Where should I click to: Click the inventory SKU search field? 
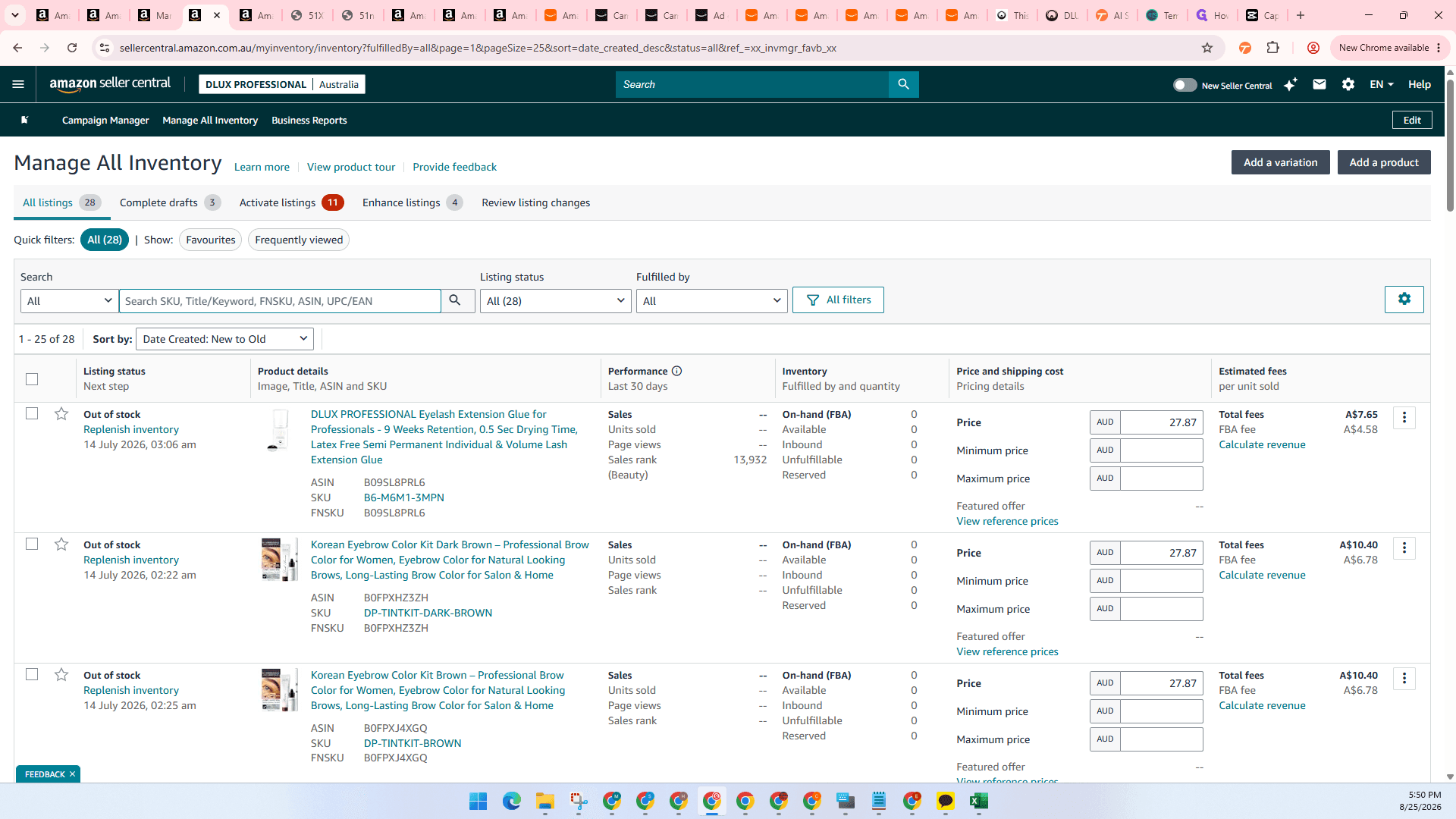click(x=280, y=300)
